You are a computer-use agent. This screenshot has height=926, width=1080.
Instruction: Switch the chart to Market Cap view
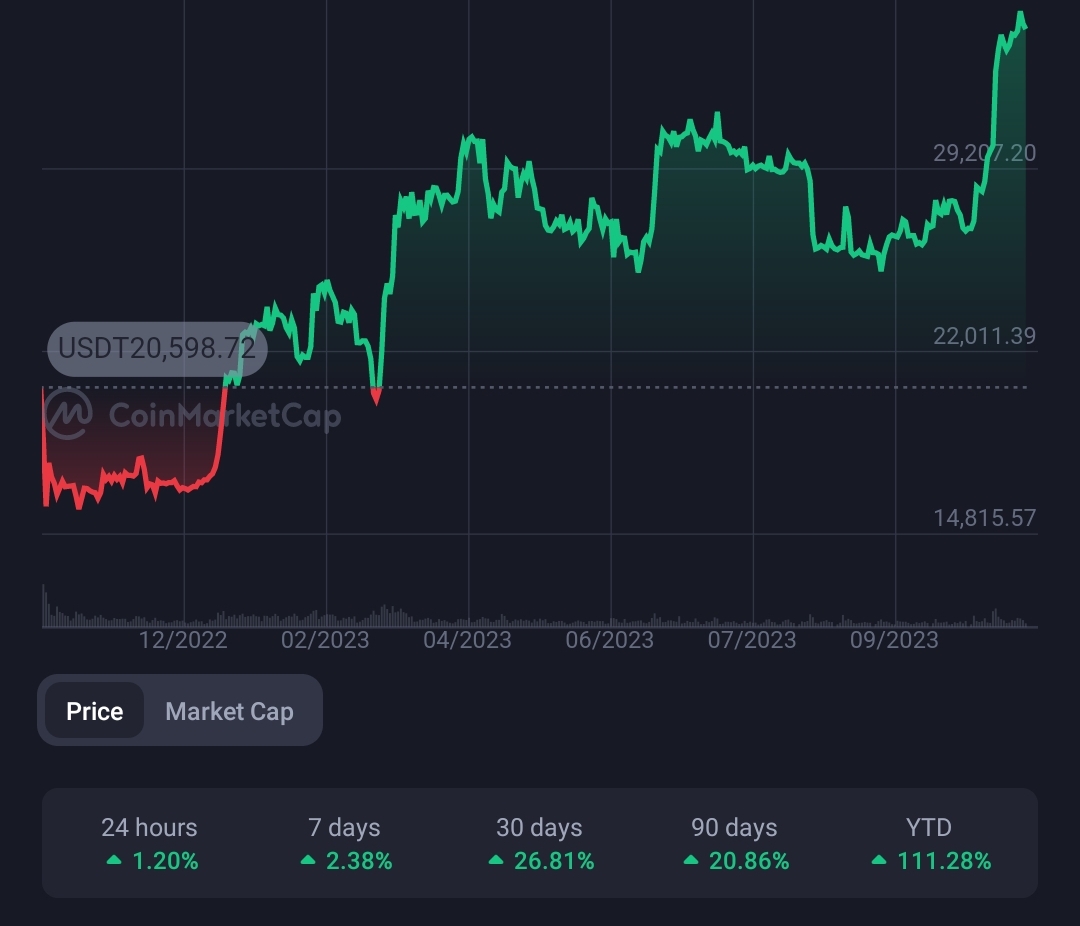coord(229,711)
